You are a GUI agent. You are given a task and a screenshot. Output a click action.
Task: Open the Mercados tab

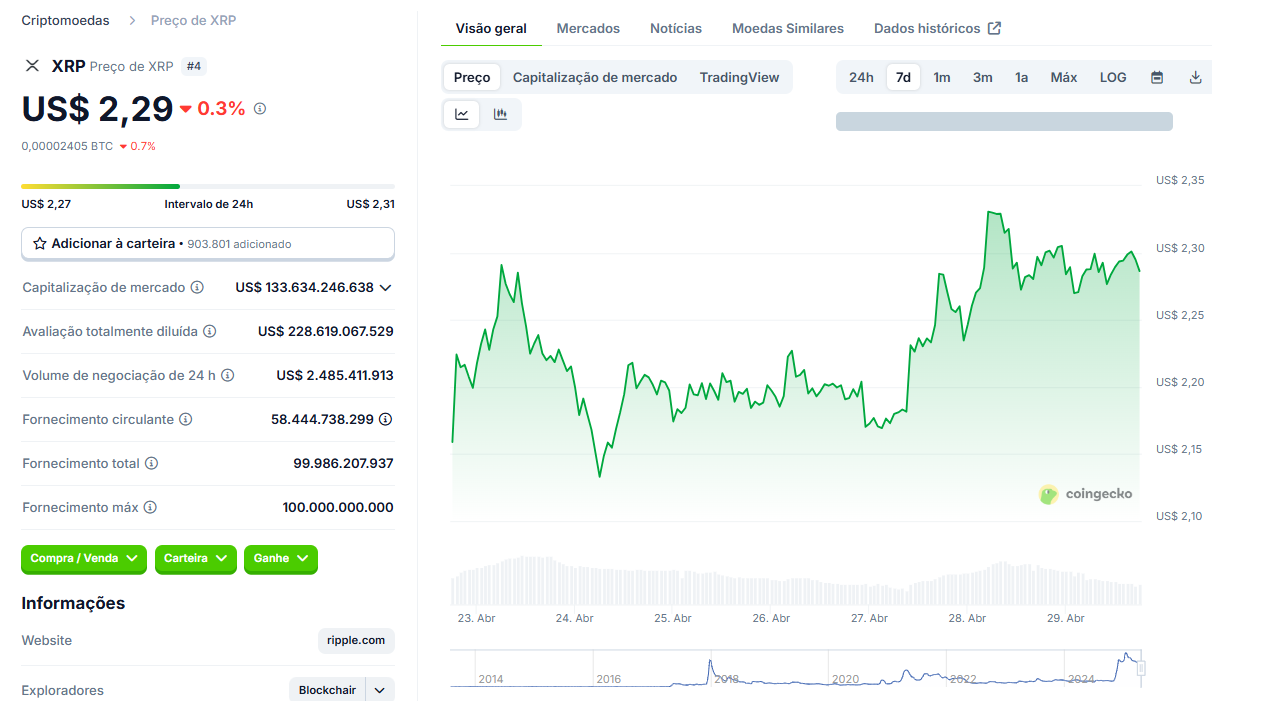tap(588, 28)
